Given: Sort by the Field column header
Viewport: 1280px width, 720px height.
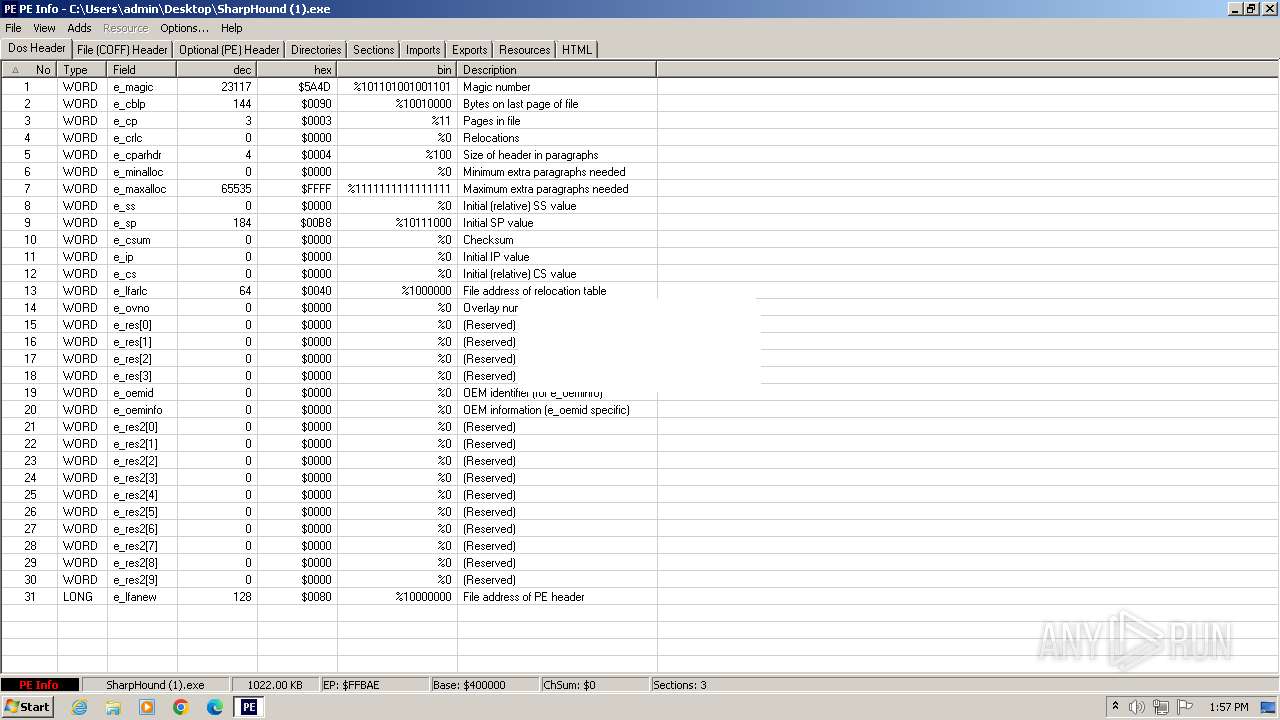Looking at the screenshot, I should point(142,70).
